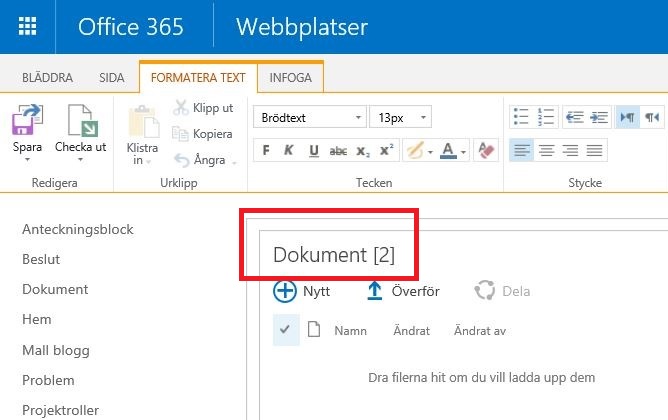Open Beslut in side navigation
This screenshot has width=668, height=420.
pyautogui.click(x=41, y=259)
